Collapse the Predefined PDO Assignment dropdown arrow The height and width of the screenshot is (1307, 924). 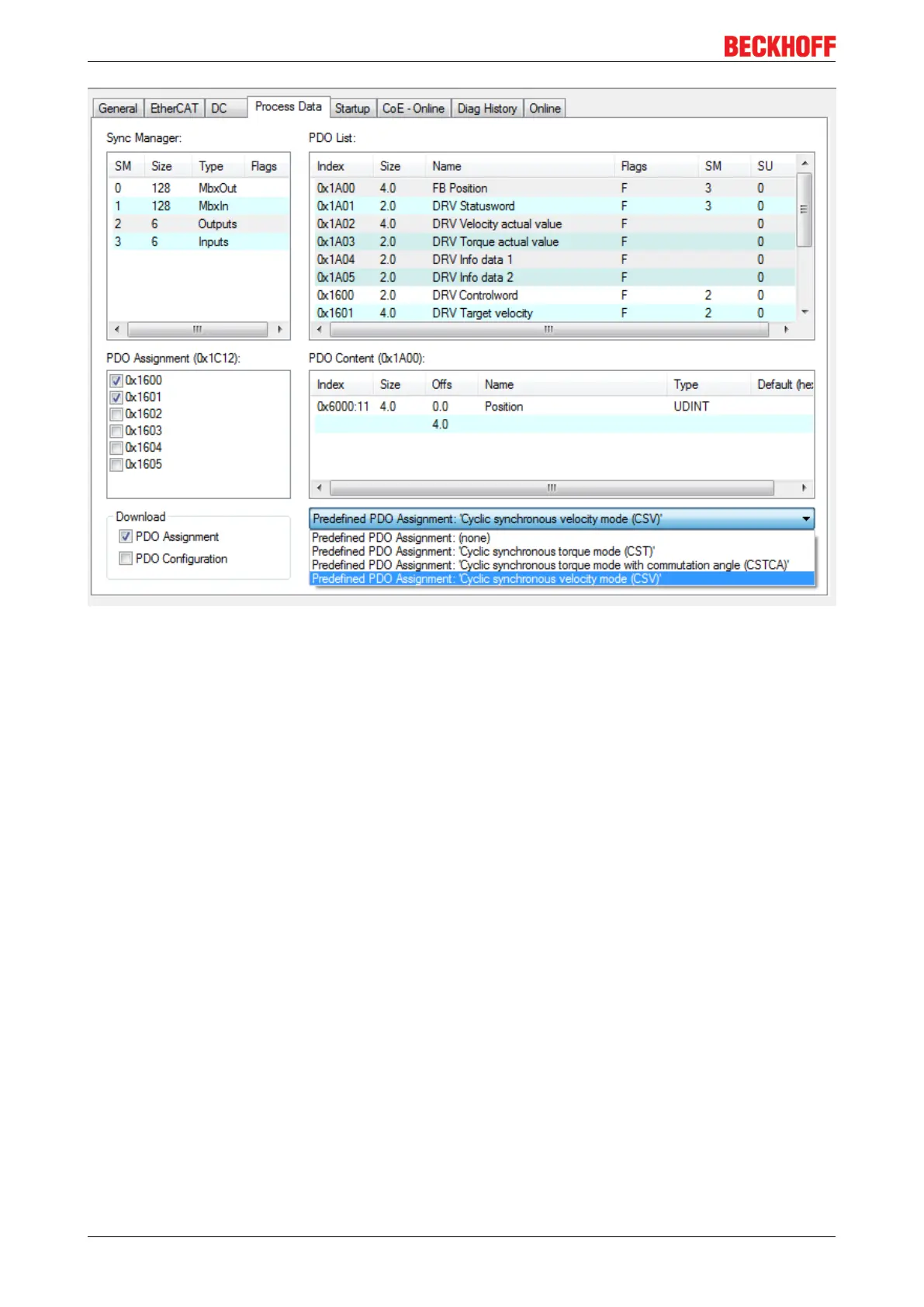pos(806,519)
